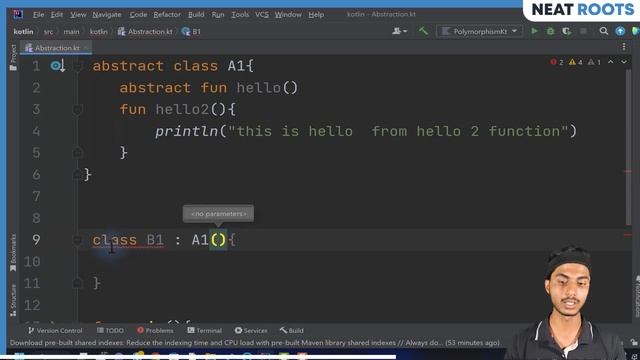The width and height of the screenshot is (640, 360).
Task: Open the TODO tool window
Action: (110, 331)
